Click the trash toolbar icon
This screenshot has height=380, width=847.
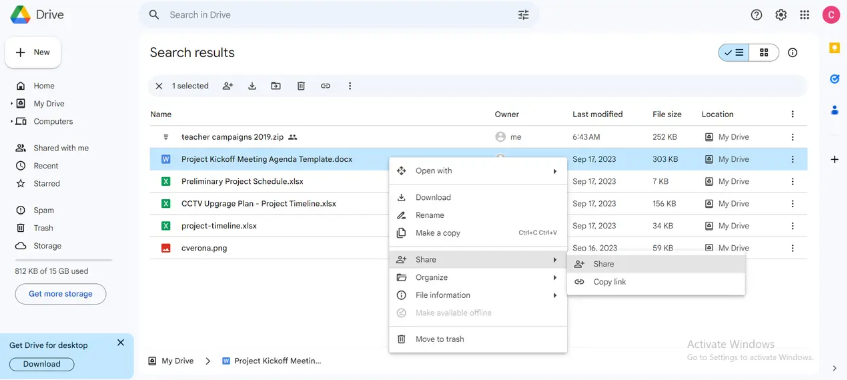tap(301, 86)
